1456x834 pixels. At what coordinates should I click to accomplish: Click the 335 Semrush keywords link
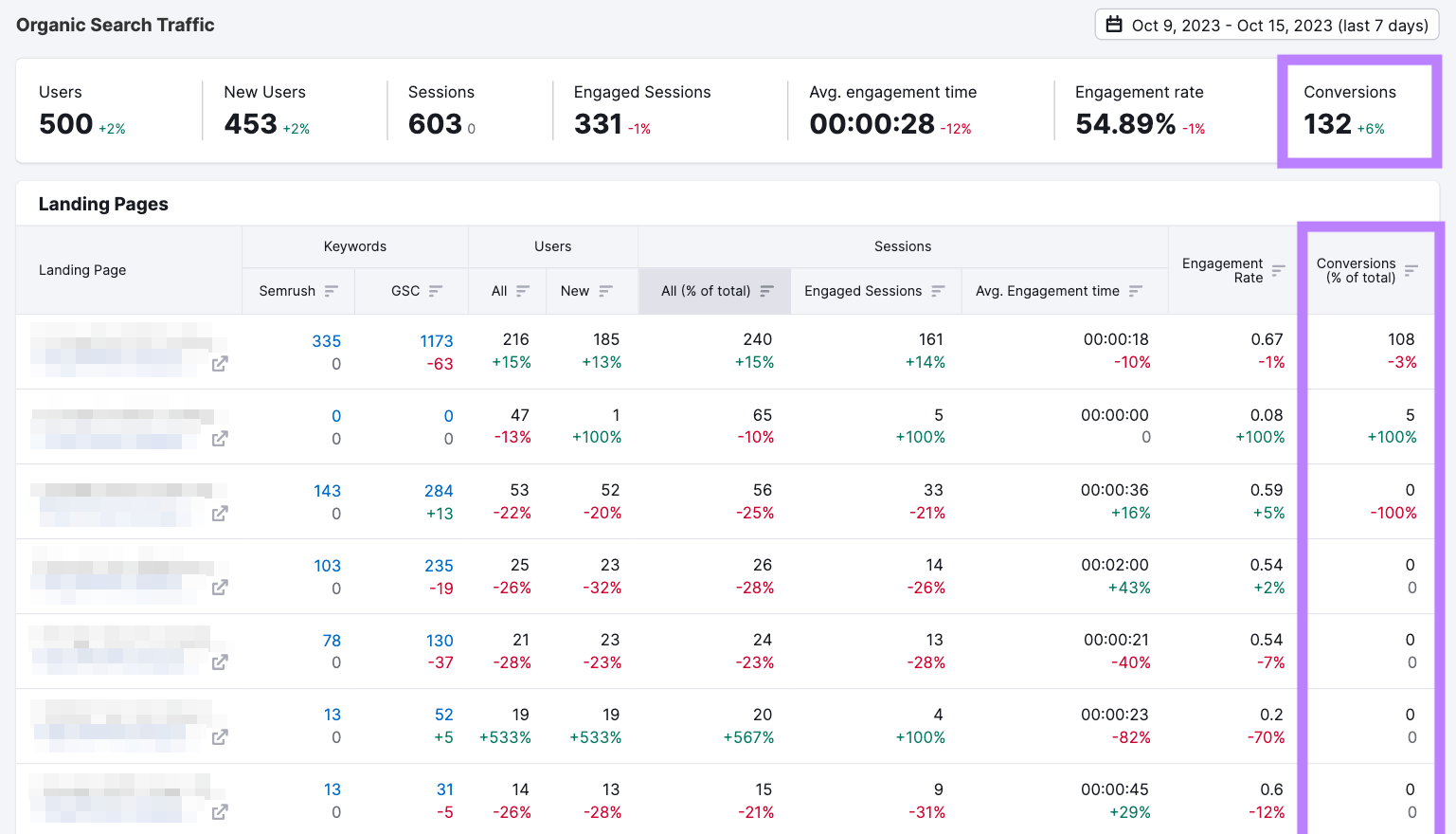[327, 340]
